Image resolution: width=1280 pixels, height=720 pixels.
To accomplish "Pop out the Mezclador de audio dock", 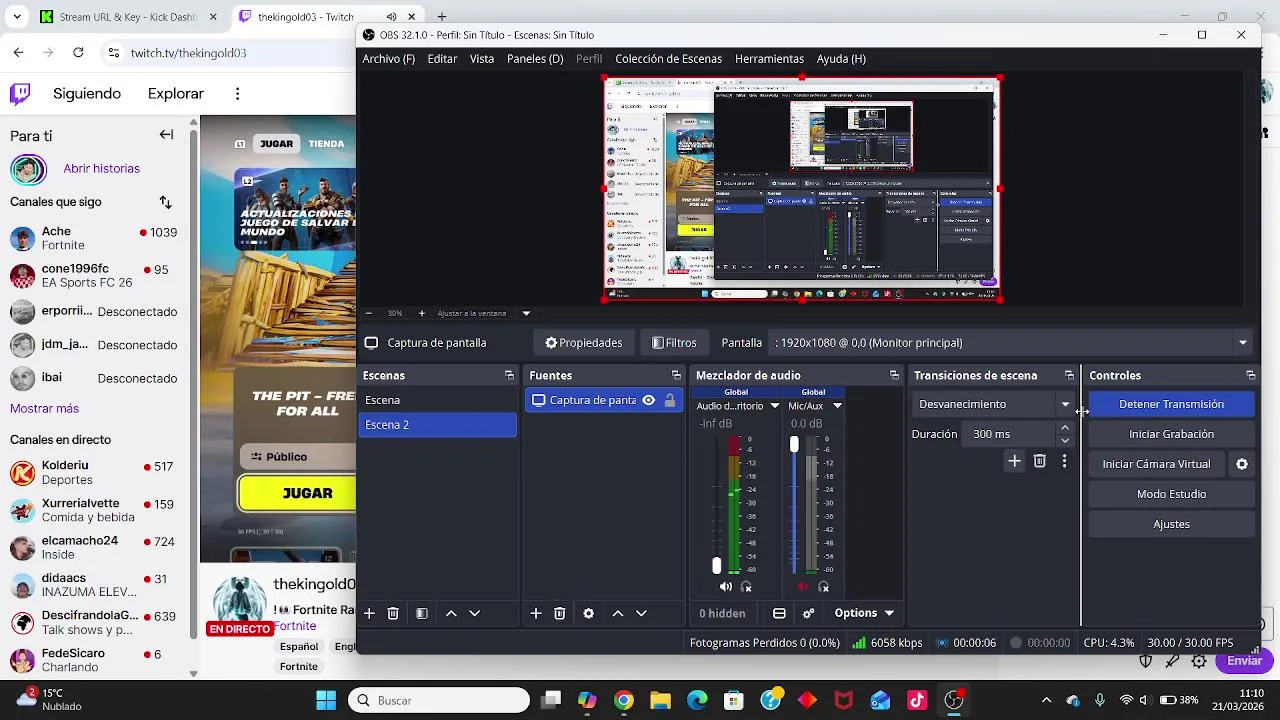I will (x=894, y=375).
